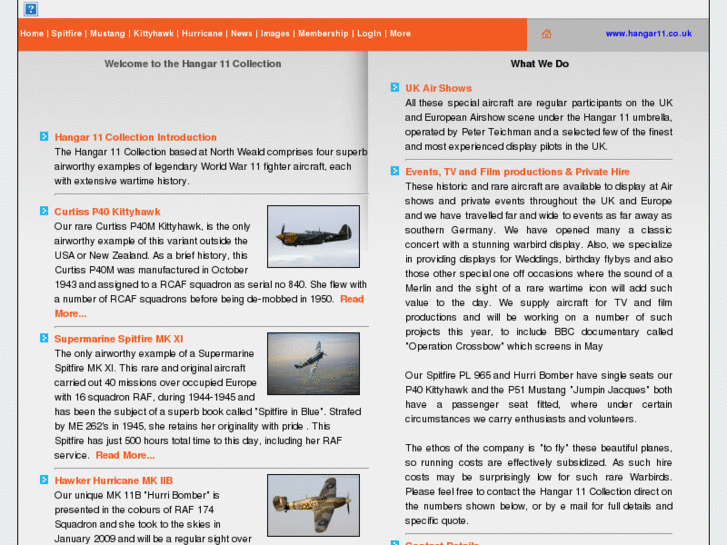
Task: Open the UK Air Shows heading link
Action: [439, 88]
